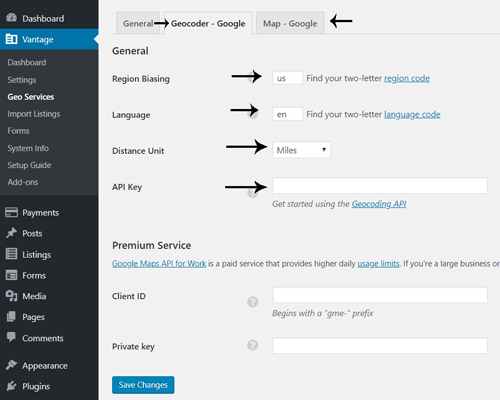This screenshot has width=500, height=400.
Task: Open the Map - Google tab
Action: pyautogui.click(x=290, y=23)
